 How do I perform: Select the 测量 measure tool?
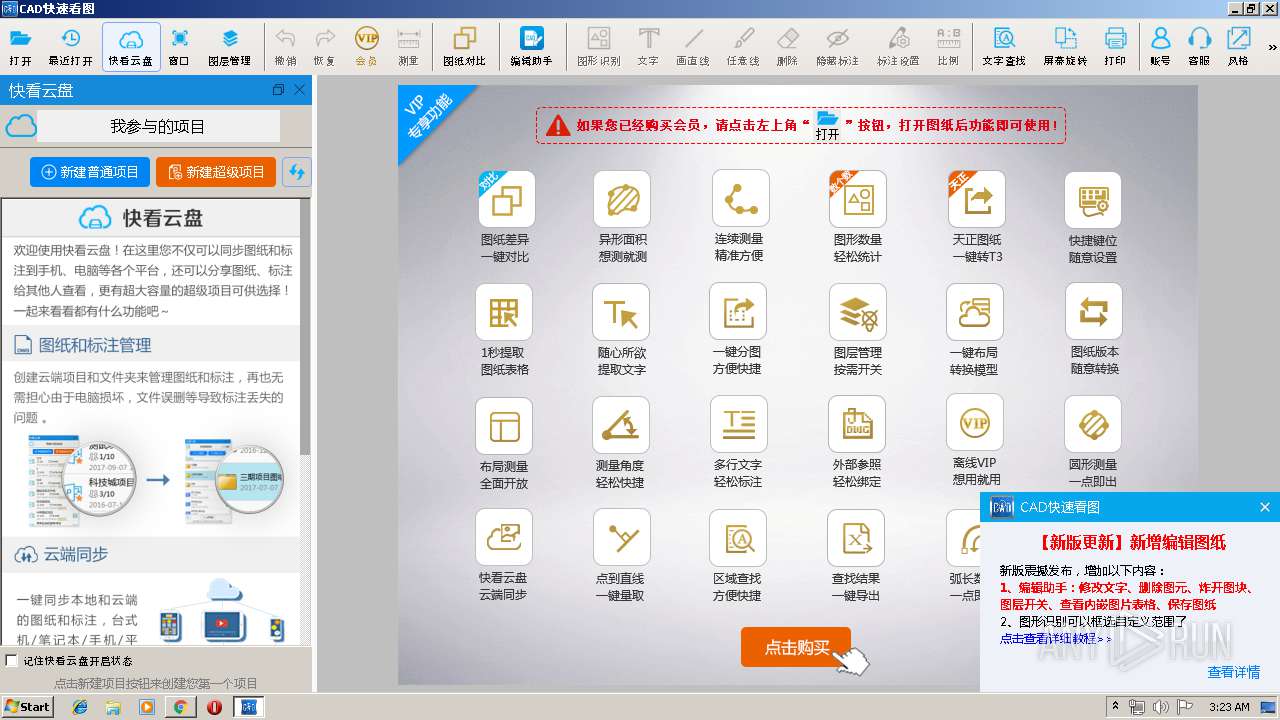[408, 46]
